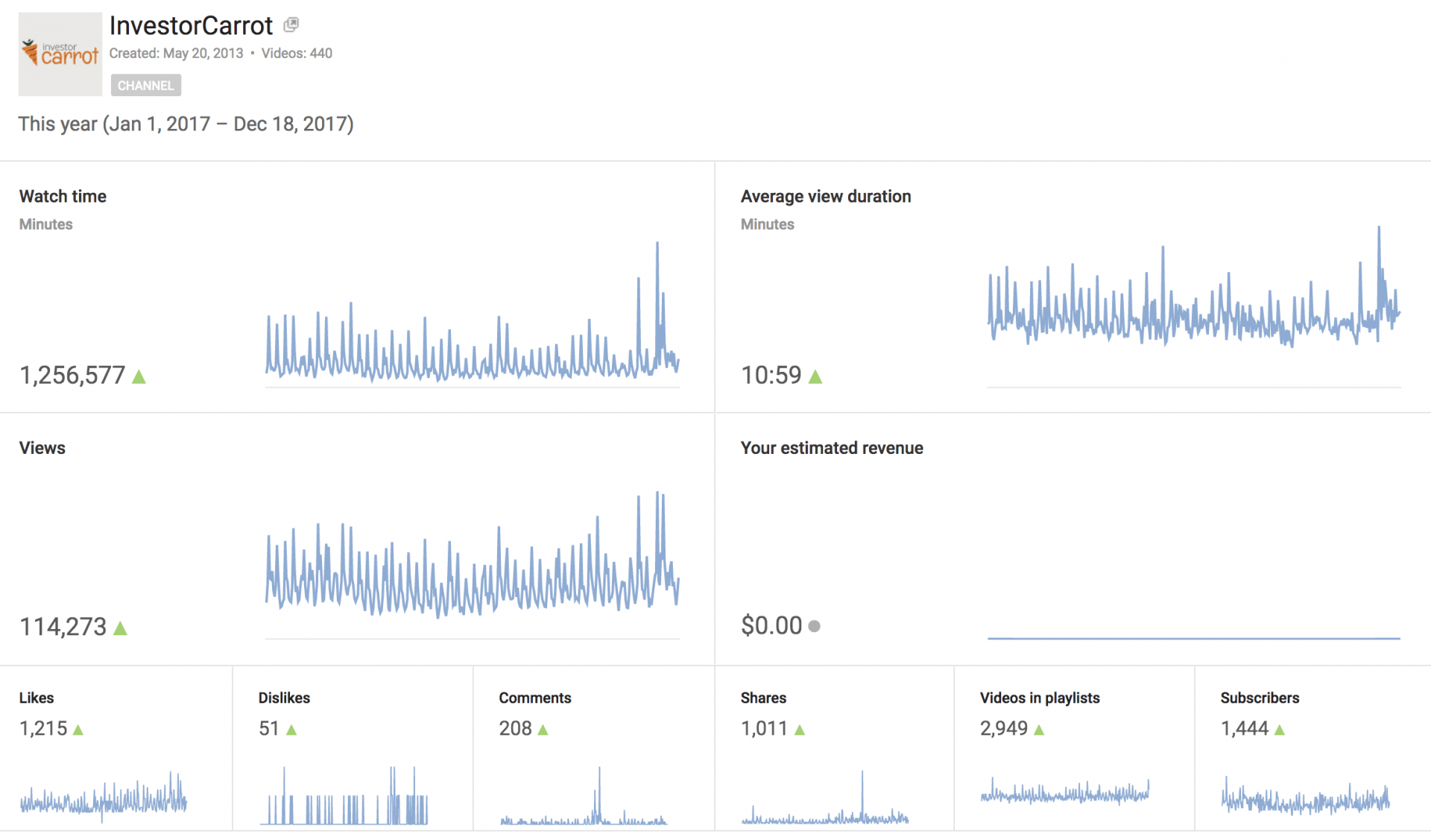
Task: Click the Videos: 440 text
Action: [x=297, y=53]
